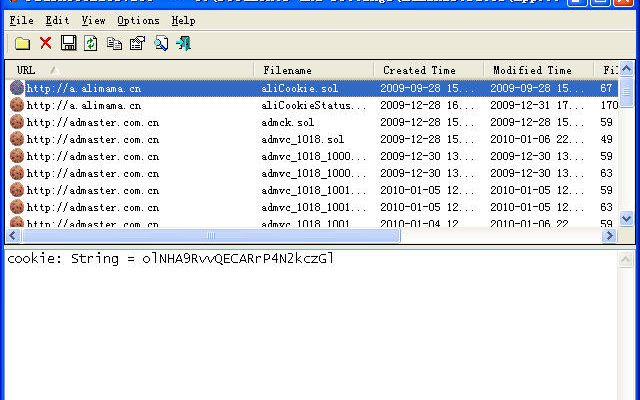The width and height of the screenshot is (640, 400).
Task: Click the floppy disk save icon
Action: pos(68,43)
